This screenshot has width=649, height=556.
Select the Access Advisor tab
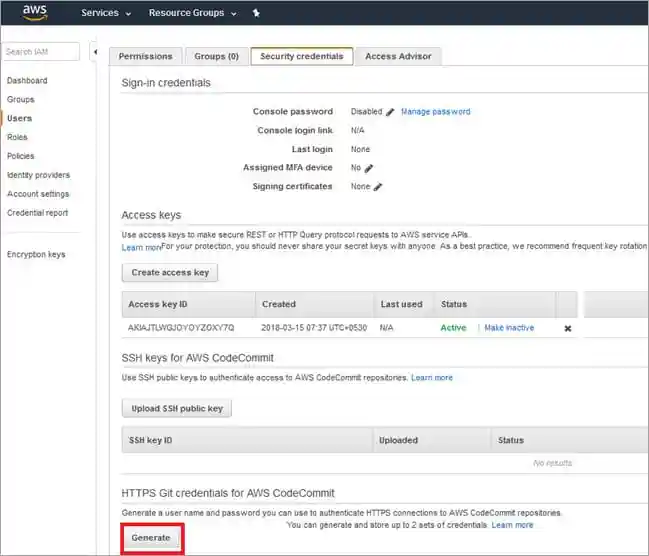[x=398, y=56]
